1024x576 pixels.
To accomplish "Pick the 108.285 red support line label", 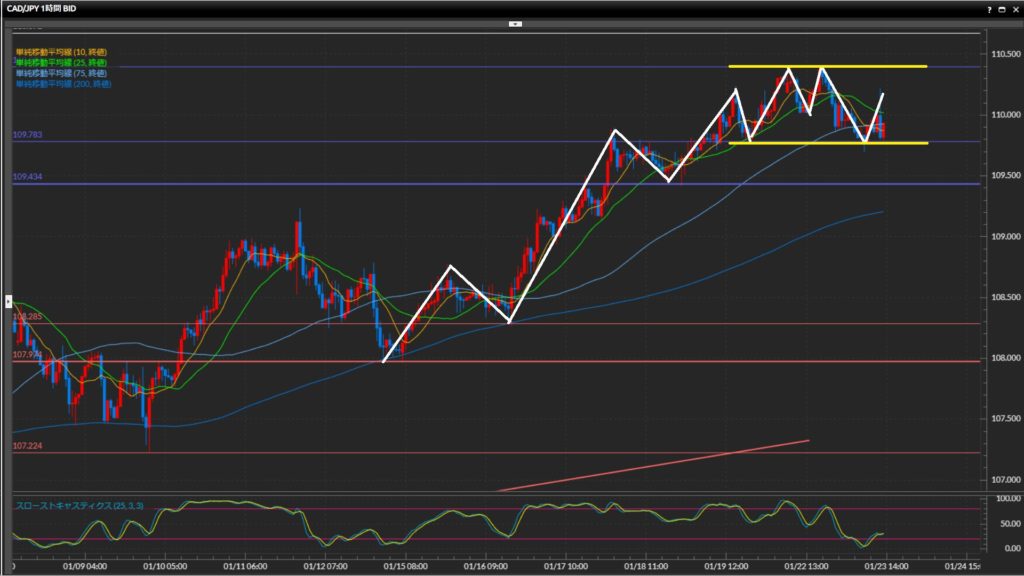I will pyautogui.click(x=27, y=317).
